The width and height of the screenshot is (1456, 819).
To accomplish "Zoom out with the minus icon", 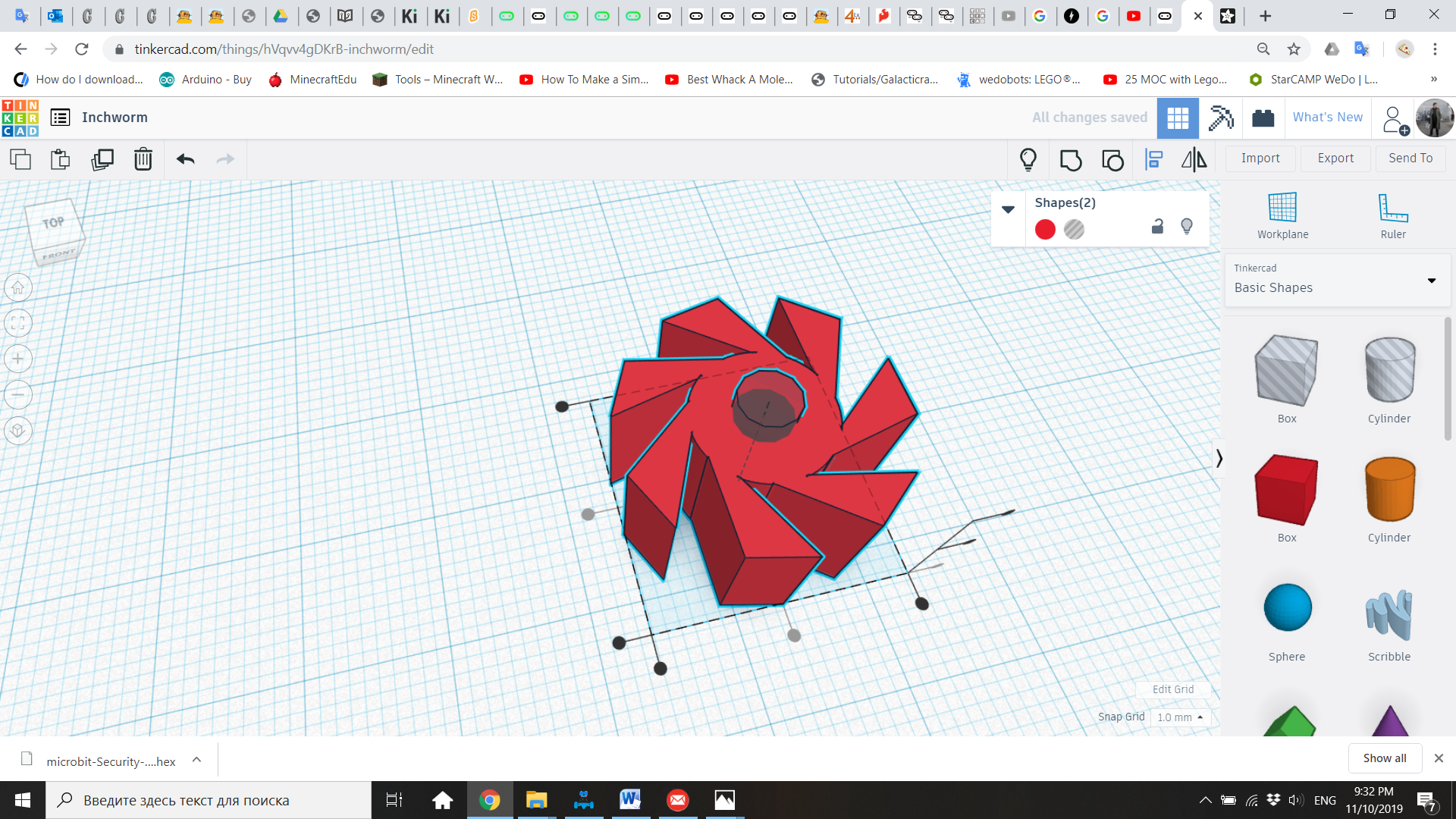I will point(18,394).
